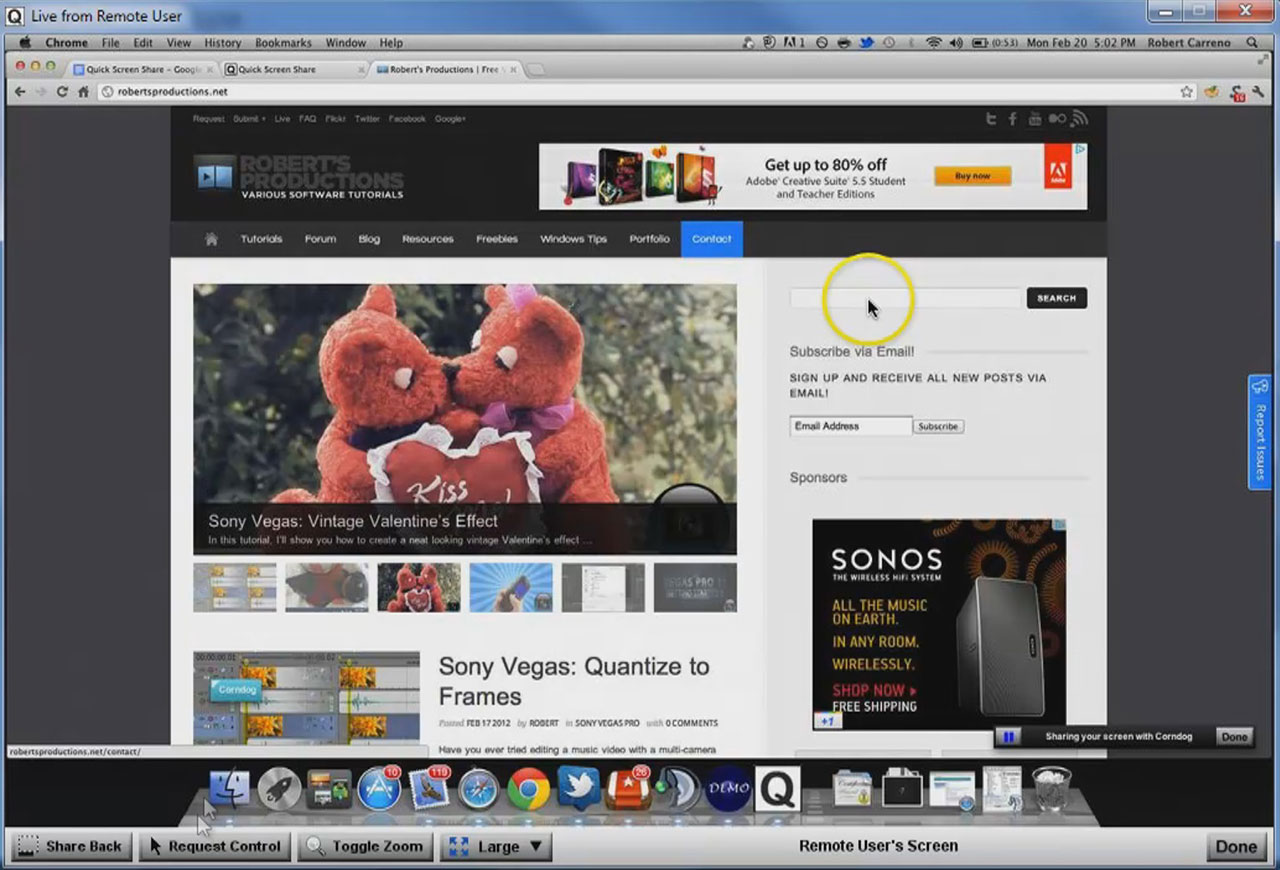1280x870 pixels.
Task: Bookmark the page with the star icon
Action: [1187, 91]
